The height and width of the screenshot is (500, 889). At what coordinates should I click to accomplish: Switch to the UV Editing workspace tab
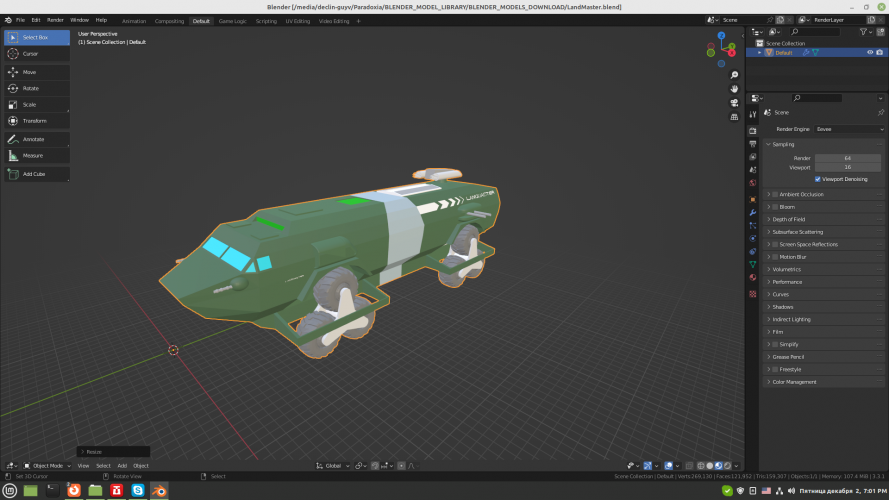(299, 20)
